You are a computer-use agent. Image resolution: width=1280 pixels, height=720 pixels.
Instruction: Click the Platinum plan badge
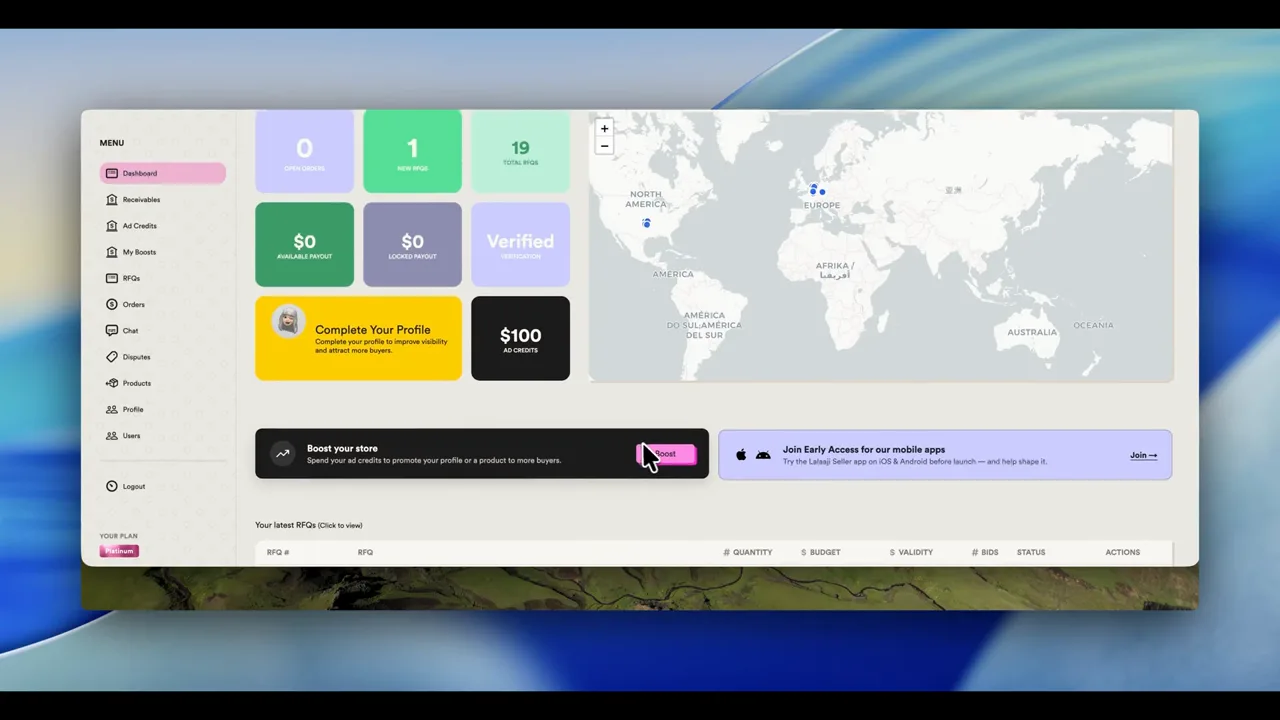click(119, 551)
